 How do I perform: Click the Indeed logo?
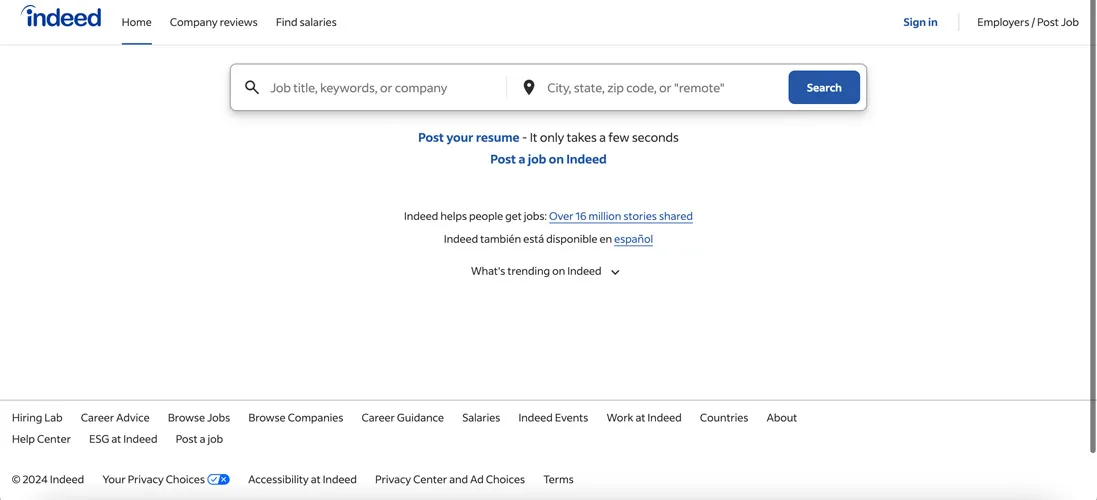click(x=62, y=16)
